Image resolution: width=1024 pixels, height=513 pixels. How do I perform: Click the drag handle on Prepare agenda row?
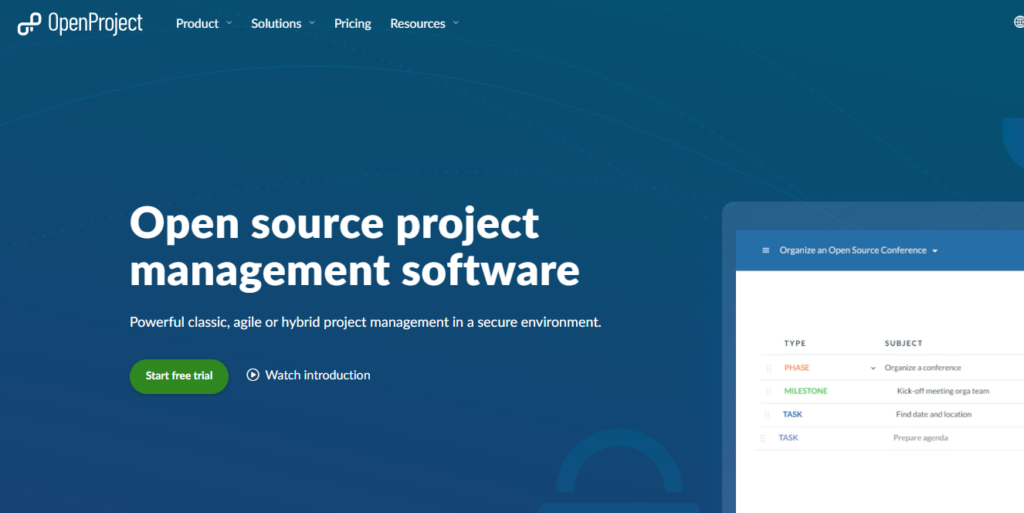pyautogui.click(x=763, y=439)
